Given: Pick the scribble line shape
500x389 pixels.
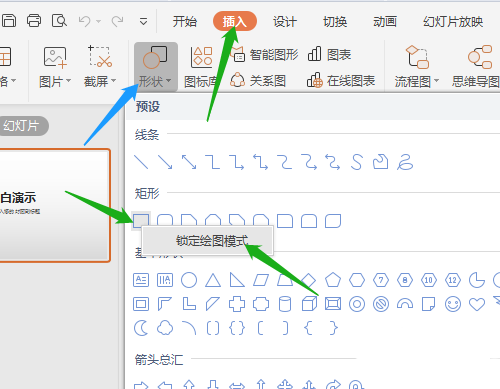Looking at the screenshot, I should pos(405,162).
